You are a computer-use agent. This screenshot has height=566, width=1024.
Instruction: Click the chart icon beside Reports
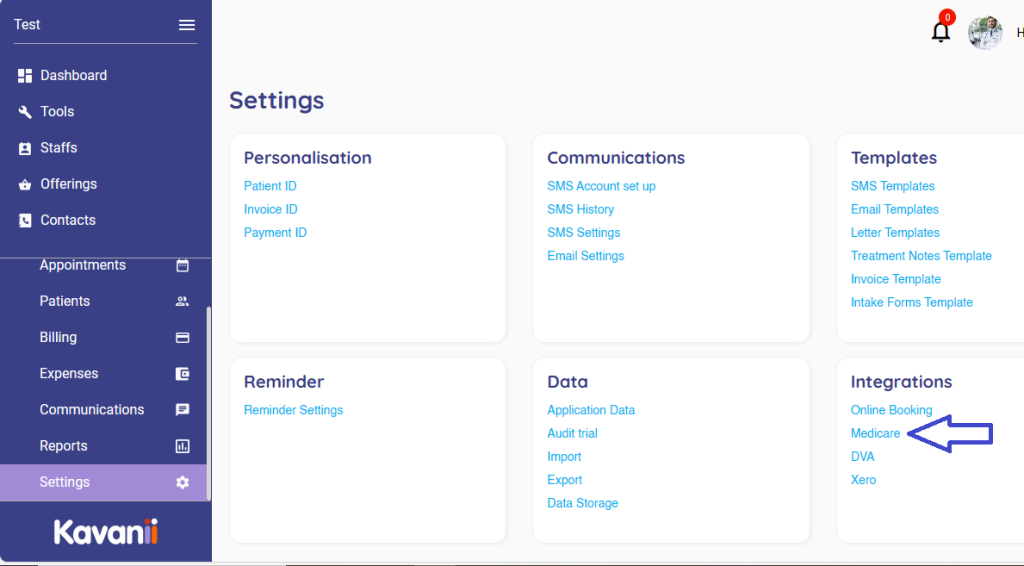click(182, 446)
